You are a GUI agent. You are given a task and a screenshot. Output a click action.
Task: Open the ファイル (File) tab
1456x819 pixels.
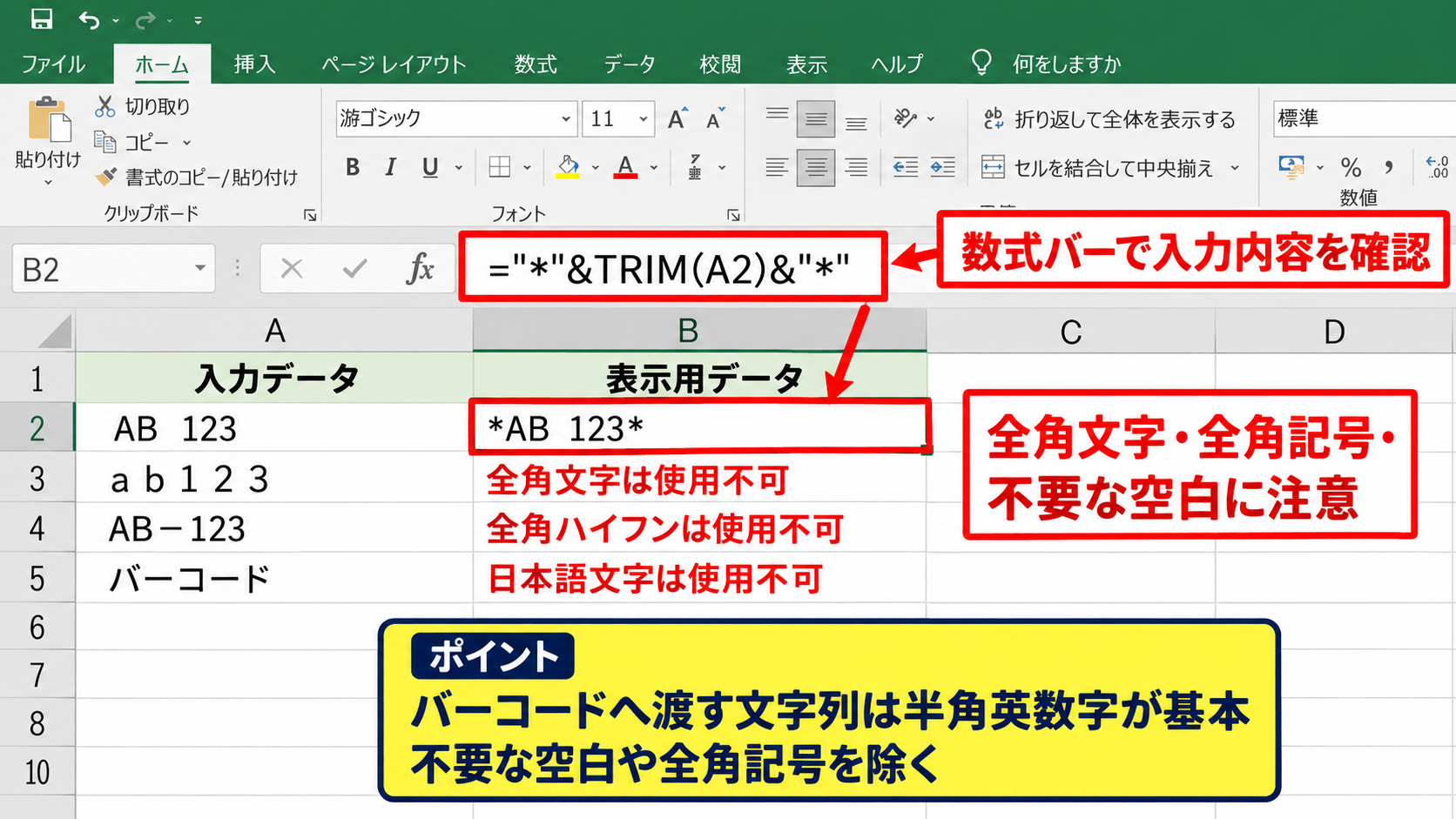coord(53,64)
